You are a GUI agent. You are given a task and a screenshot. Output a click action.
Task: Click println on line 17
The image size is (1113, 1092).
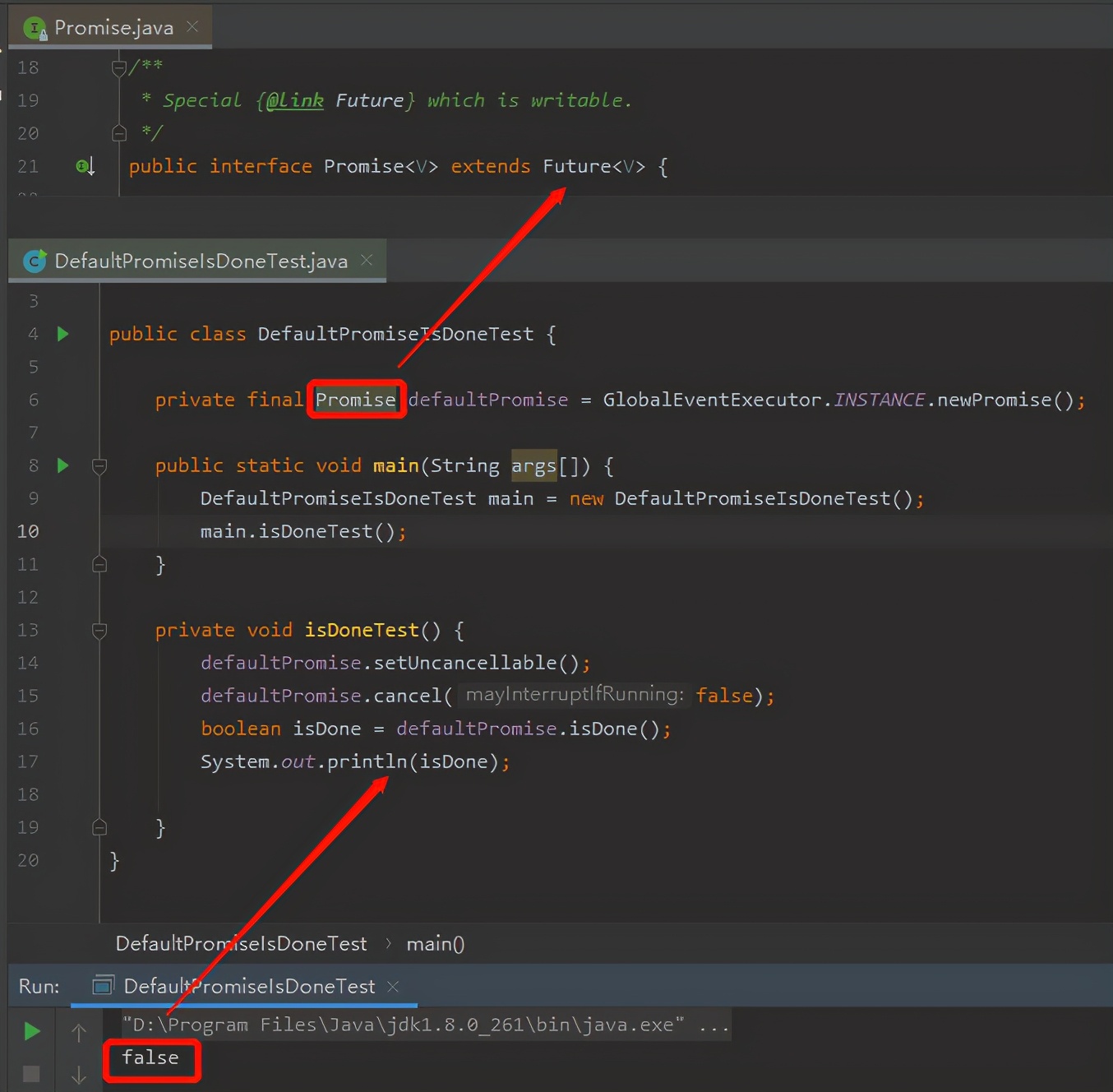pos(367,762)
